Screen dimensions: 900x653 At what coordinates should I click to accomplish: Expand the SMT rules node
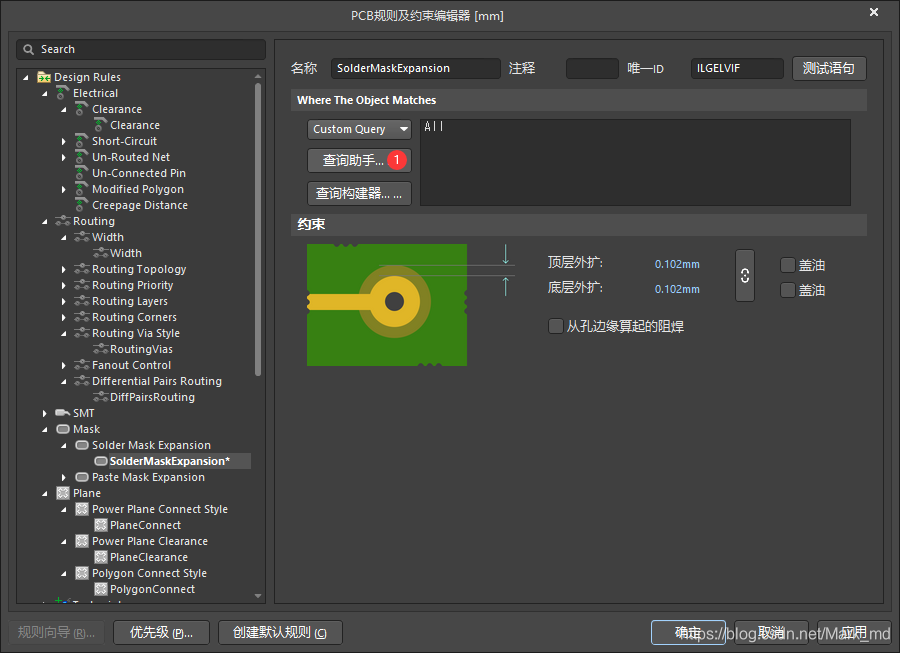pos(45,413)
